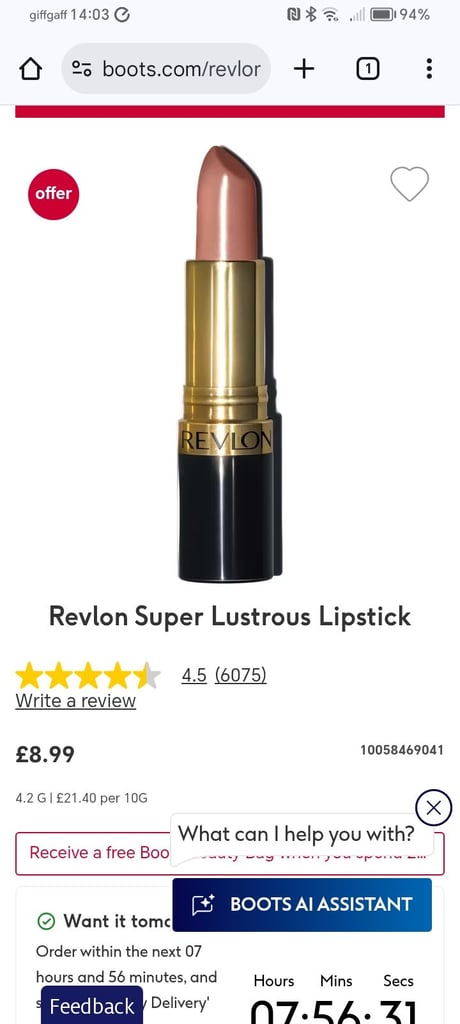Open the Revlon lipstick product image
The height and width of the screenshot is (1024, 460).
pyautogui.click(x=226, y=363)
